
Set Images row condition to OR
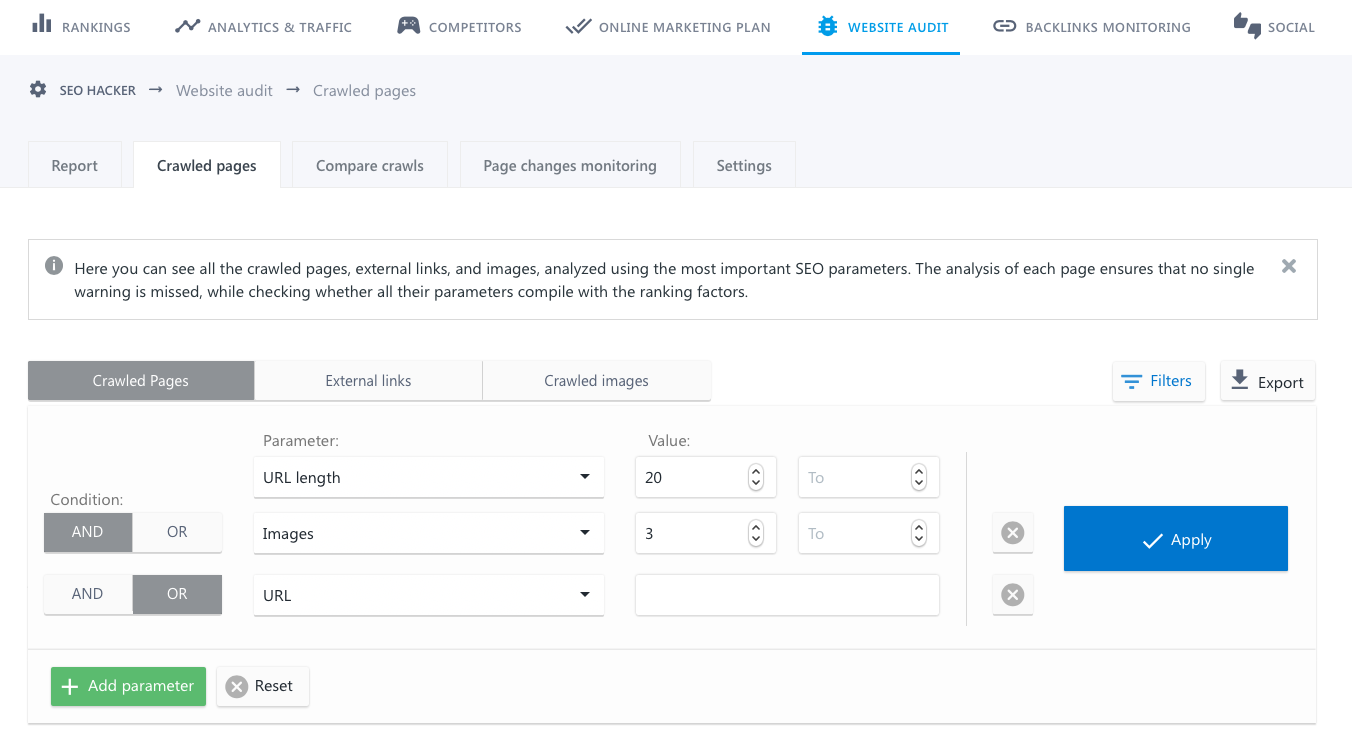click(x=177, y=532)
